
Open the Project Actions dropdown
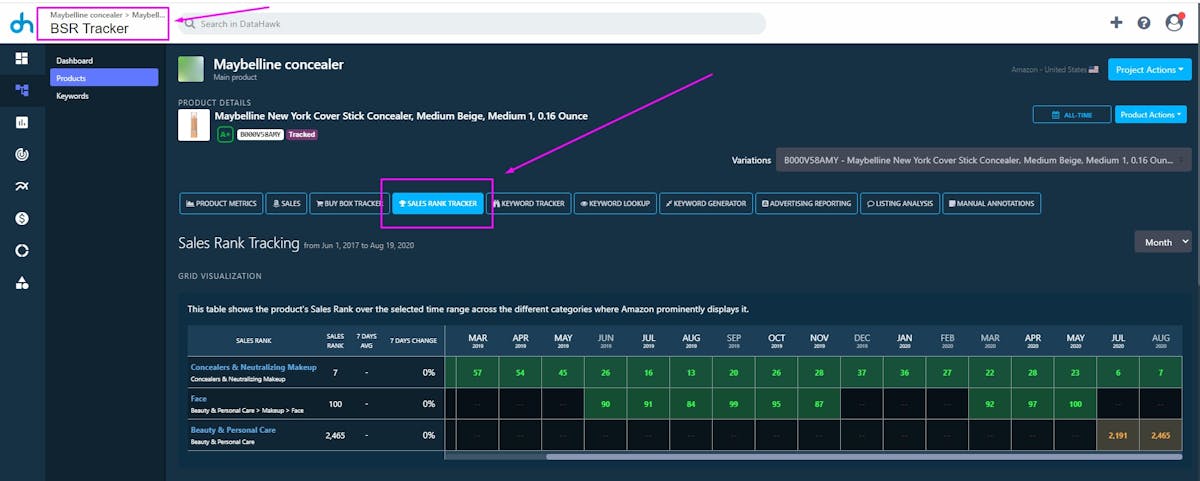(1149, 70)
